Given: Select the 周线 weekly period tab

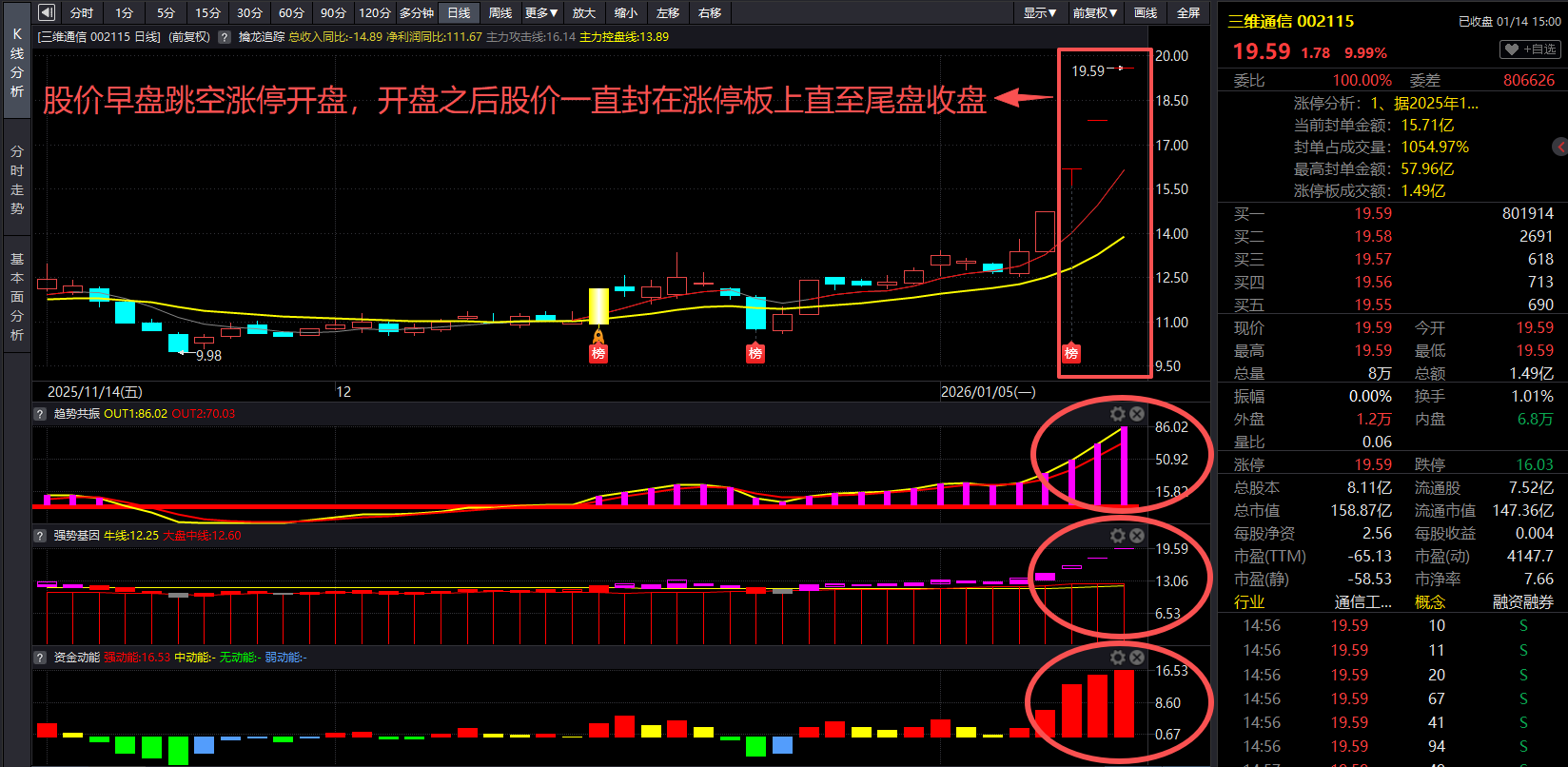Looking at the screenshot, I should click(x=500, y=12).
